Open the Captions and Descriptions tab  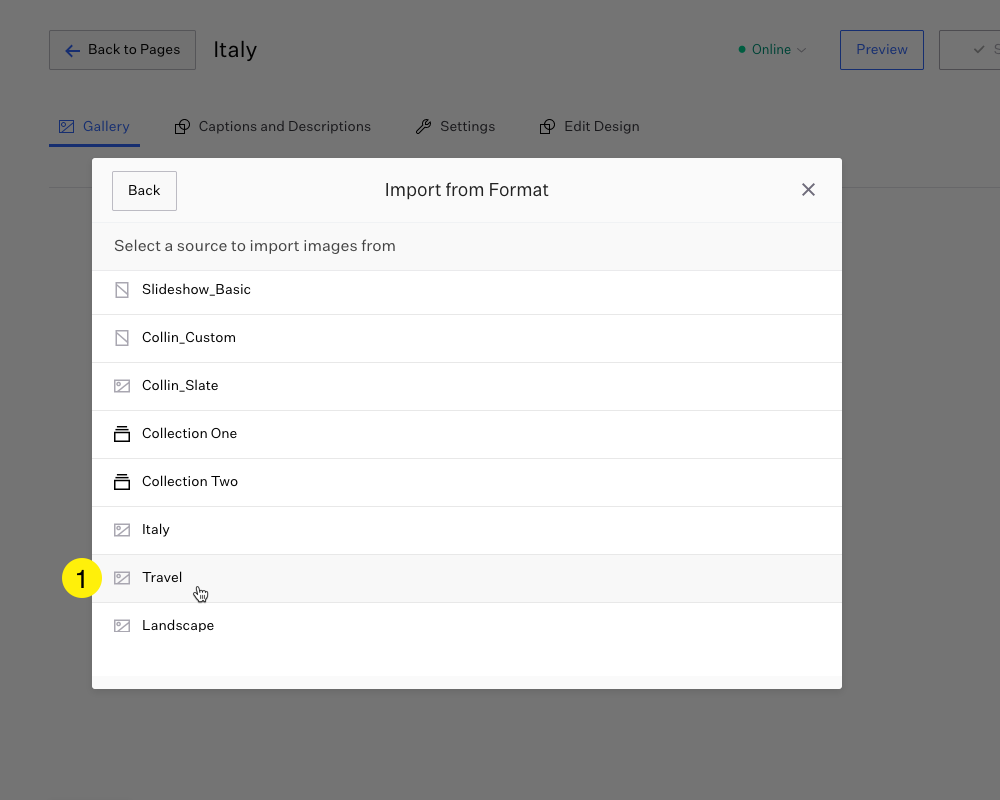point(273,126)
